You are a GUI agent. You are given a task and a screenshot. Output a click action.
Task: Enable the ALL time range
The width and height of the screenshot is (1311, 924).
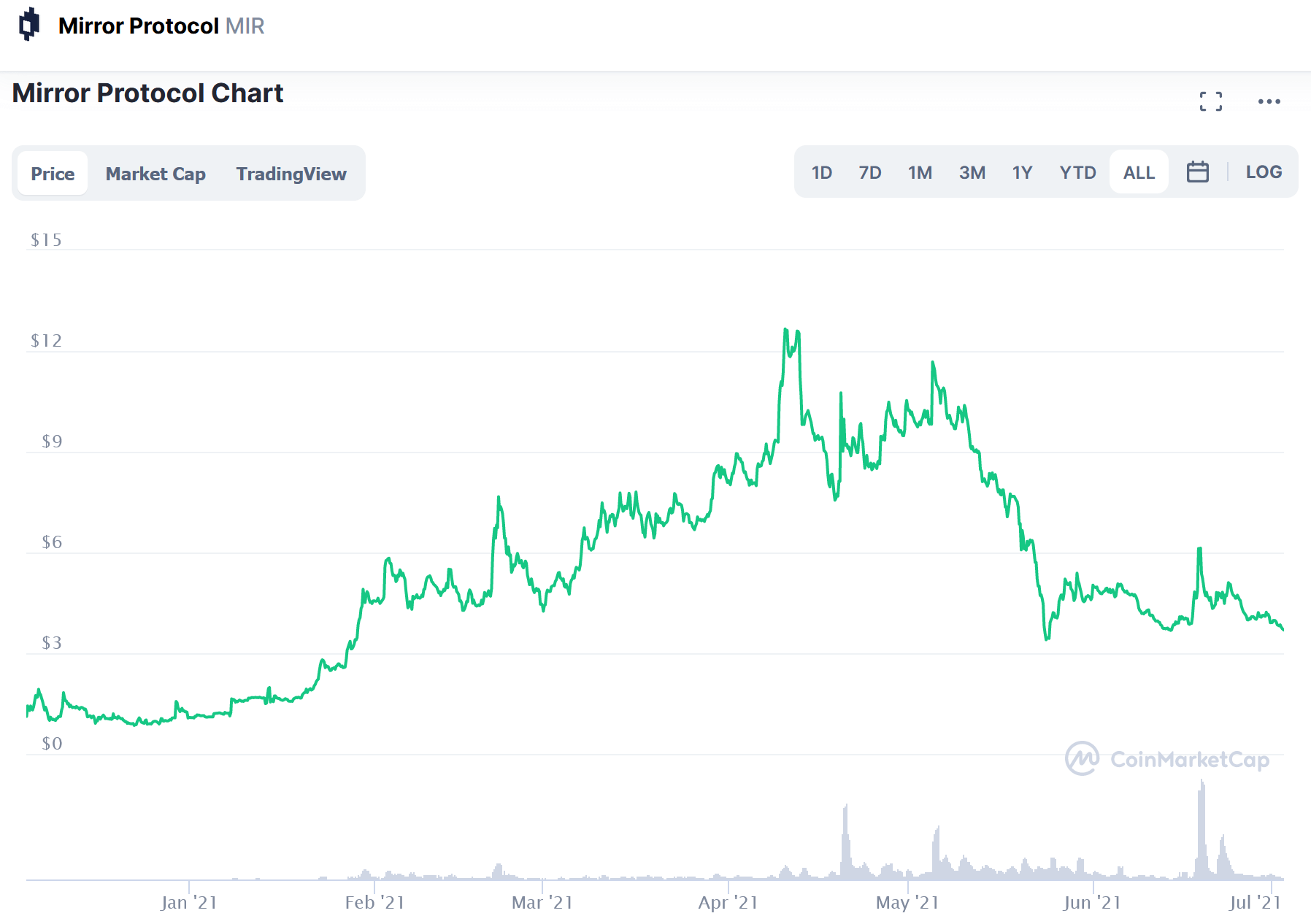pyautogui.click(x=1138, y=172)
